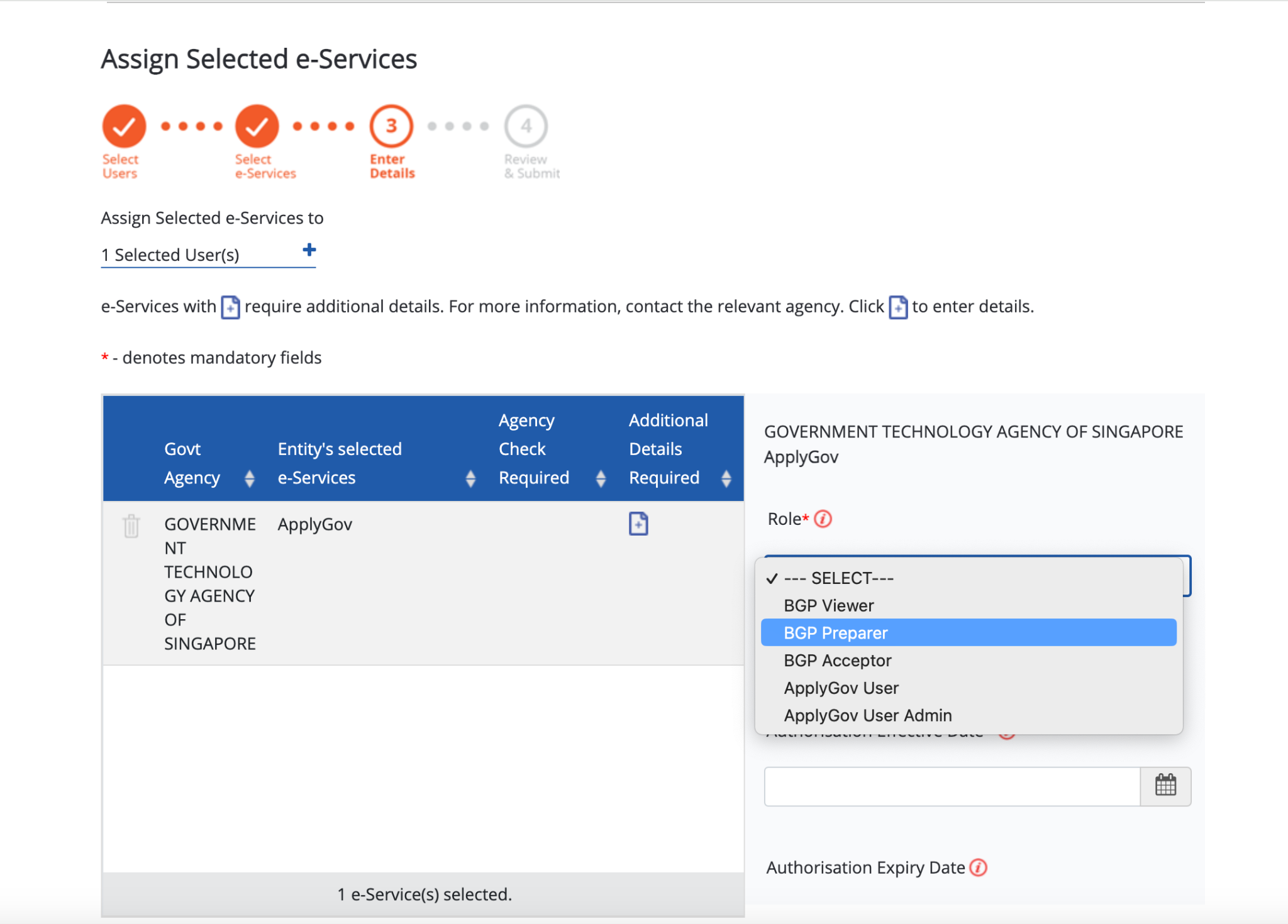Open the calendar picker for Authorisation Effective Date

[x=1165, y=786]
